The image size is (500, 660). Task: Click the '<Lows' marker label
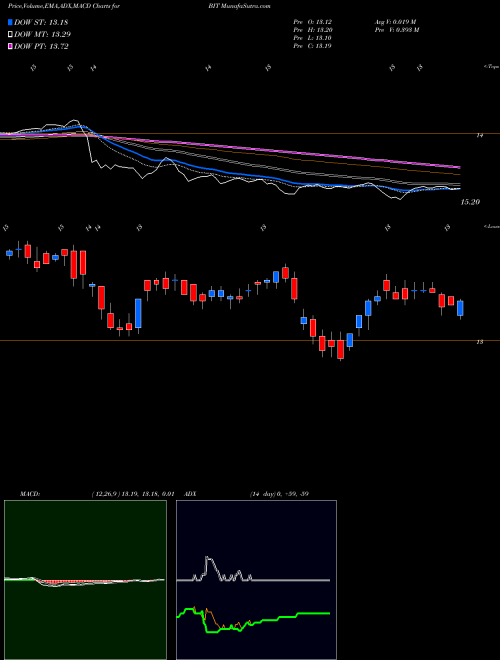(x=492, y=226)
